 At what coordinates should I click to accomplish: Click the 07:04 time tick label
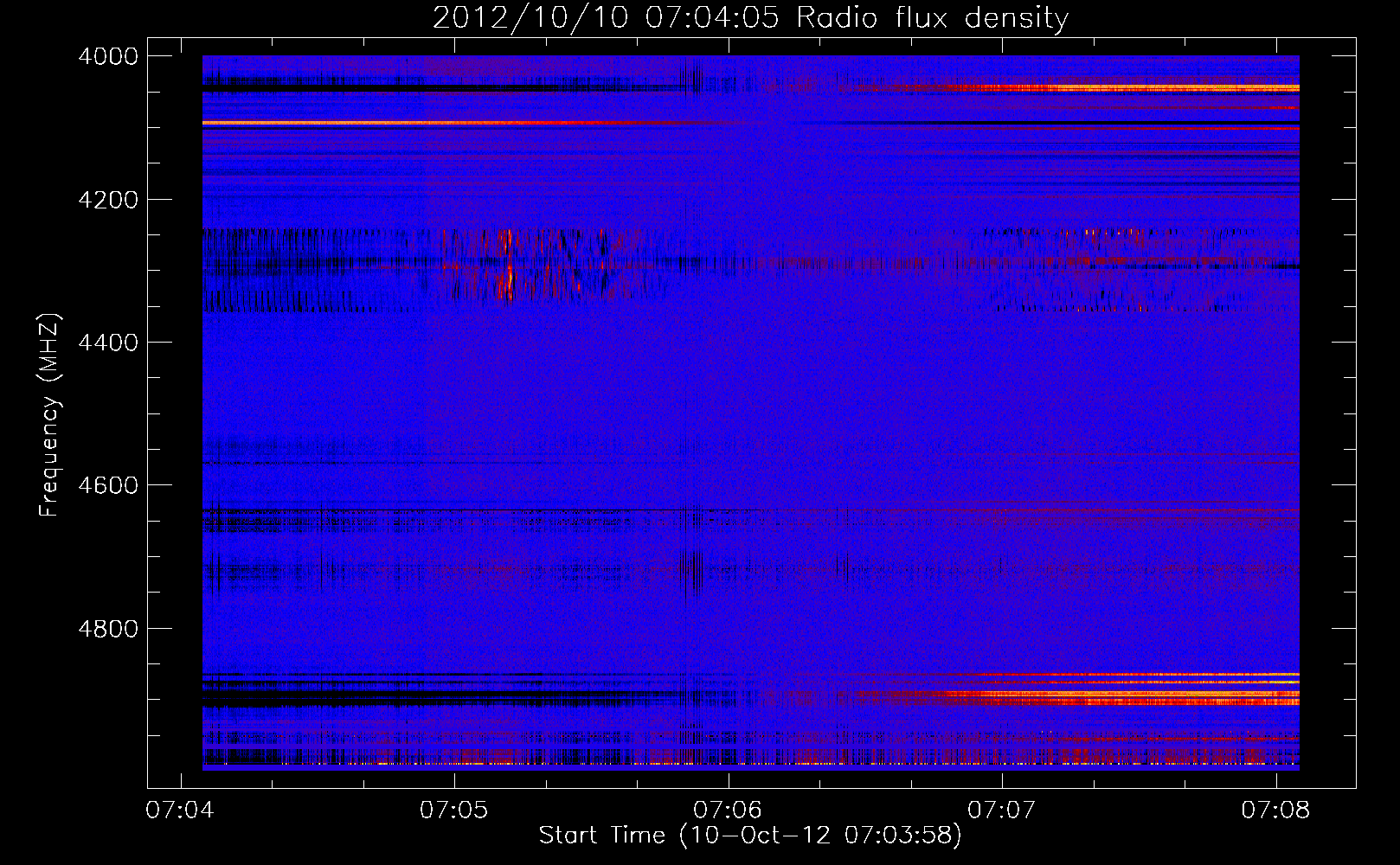pyautogui.click(x=180, y=811)
